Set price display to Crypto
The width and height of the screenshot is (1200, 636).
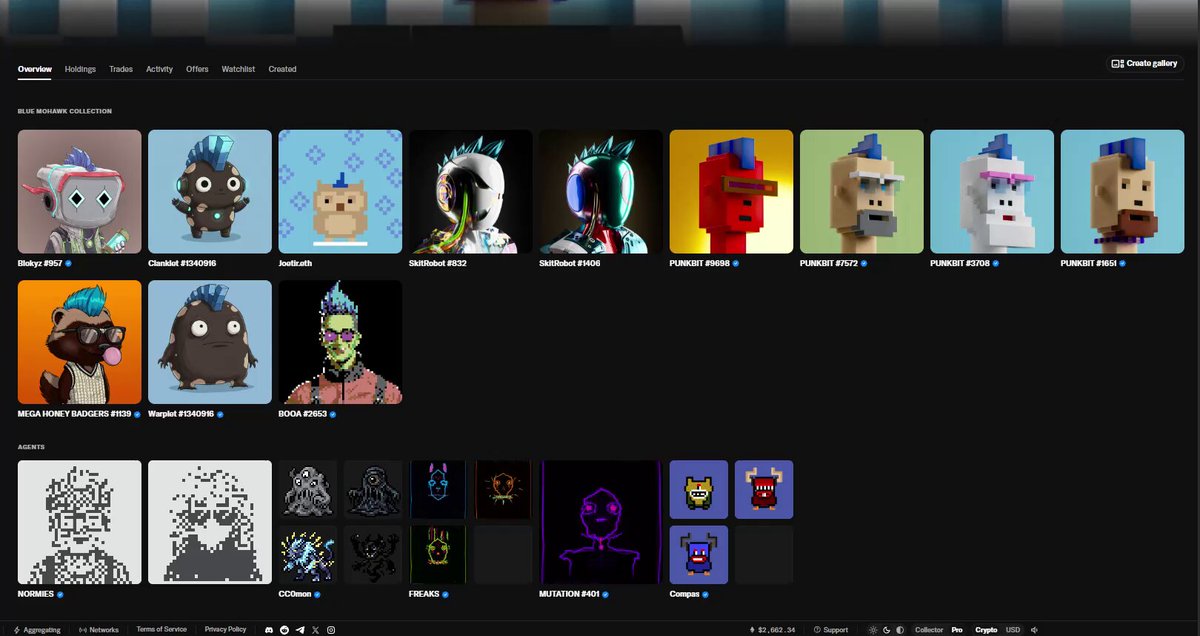[x=986, y=630]
